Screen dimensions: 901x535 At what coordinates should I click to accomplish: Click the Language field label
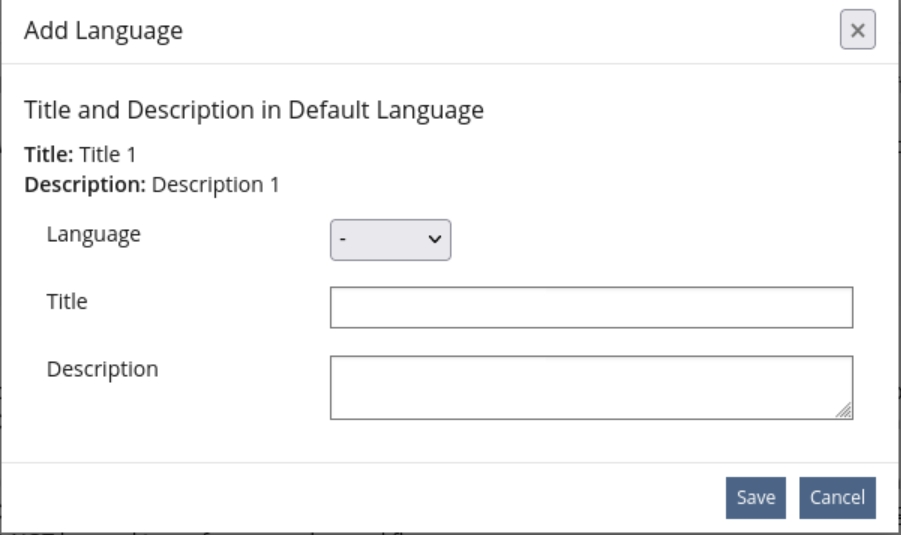pyautogui.click(x=94, y=235)
